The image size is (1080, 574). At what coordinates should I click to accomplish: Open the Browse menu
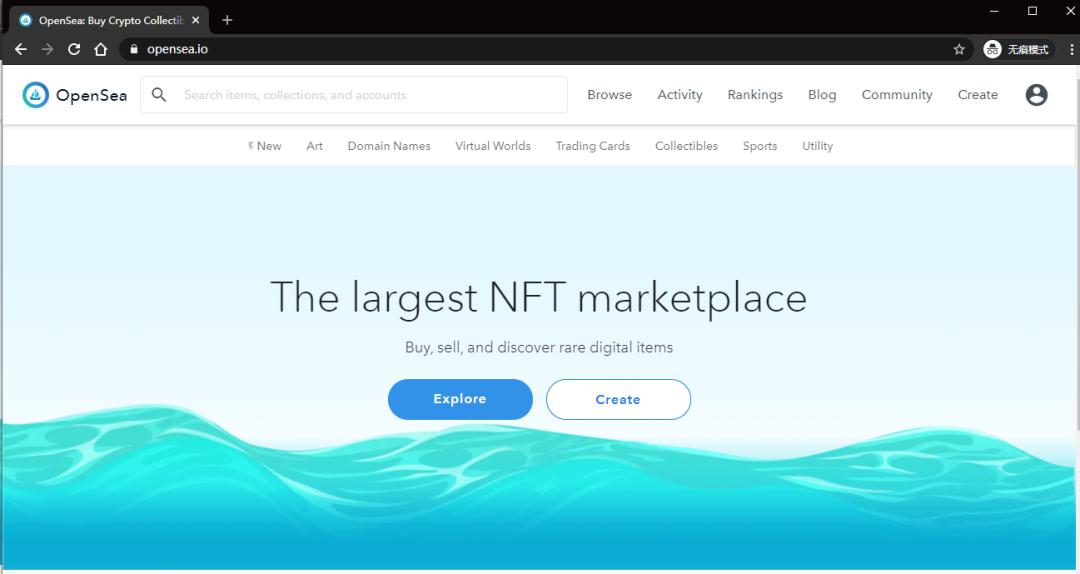609,94
